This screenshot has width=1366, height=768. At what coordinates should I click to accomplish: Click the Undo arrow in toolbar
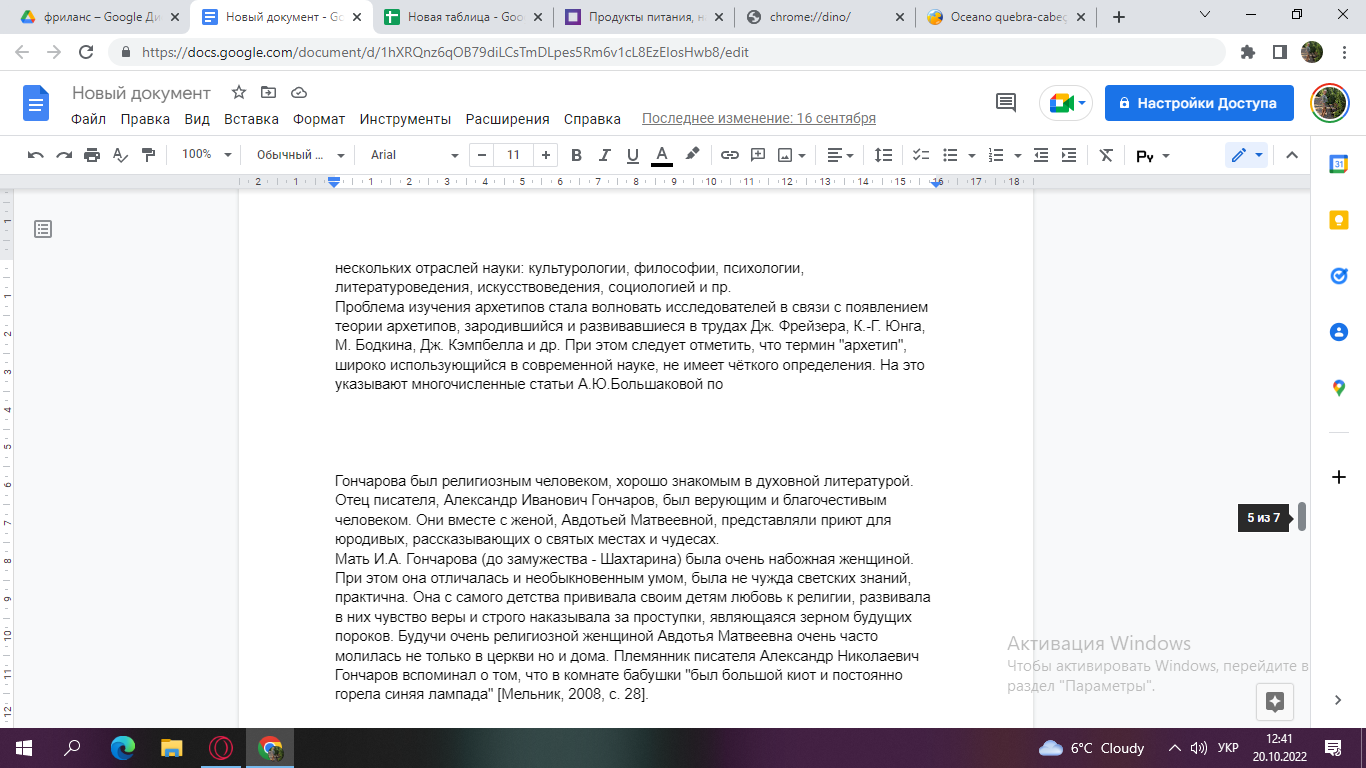[36, 155]
